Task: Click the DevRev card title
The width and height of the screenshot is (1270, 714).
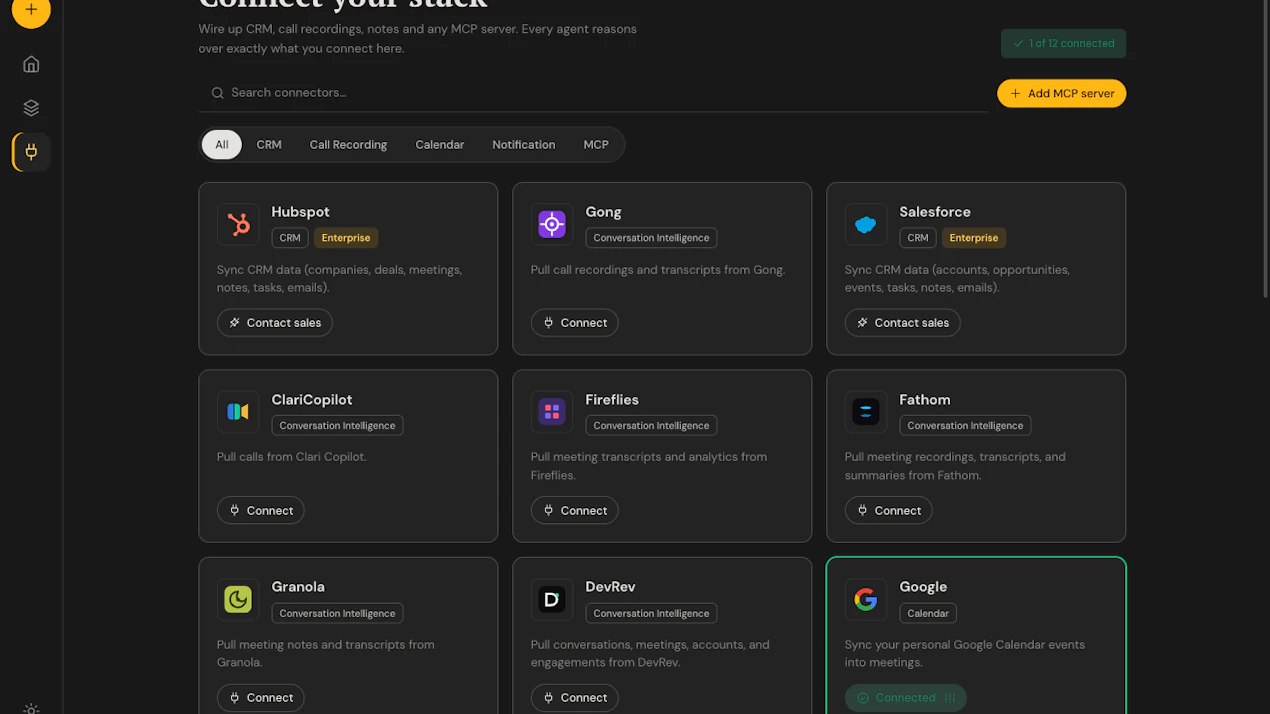Action: [x=610, y=587]
